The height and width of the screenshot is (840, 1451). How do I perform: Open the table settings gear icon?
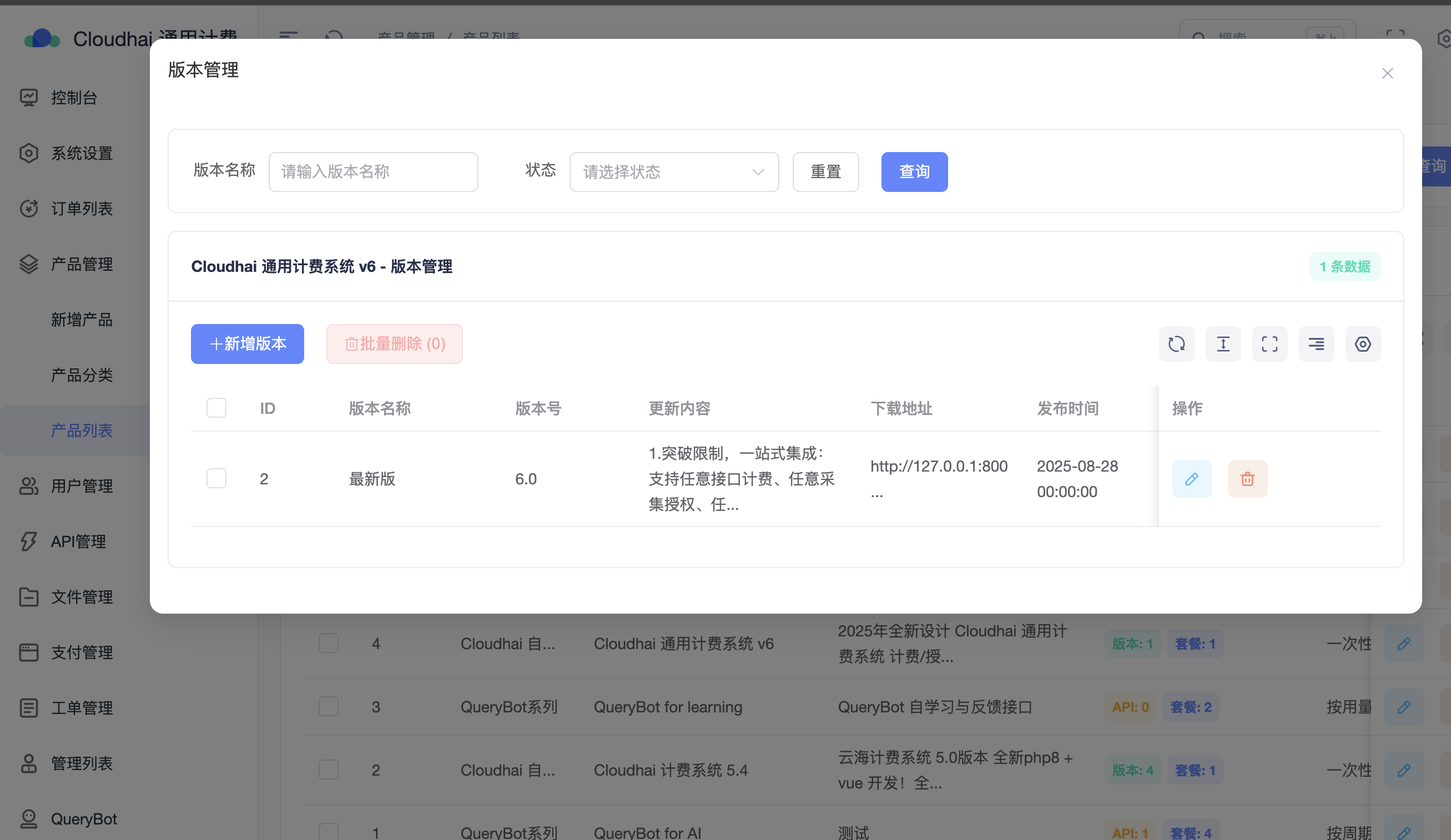click(x=1362, y=343)
